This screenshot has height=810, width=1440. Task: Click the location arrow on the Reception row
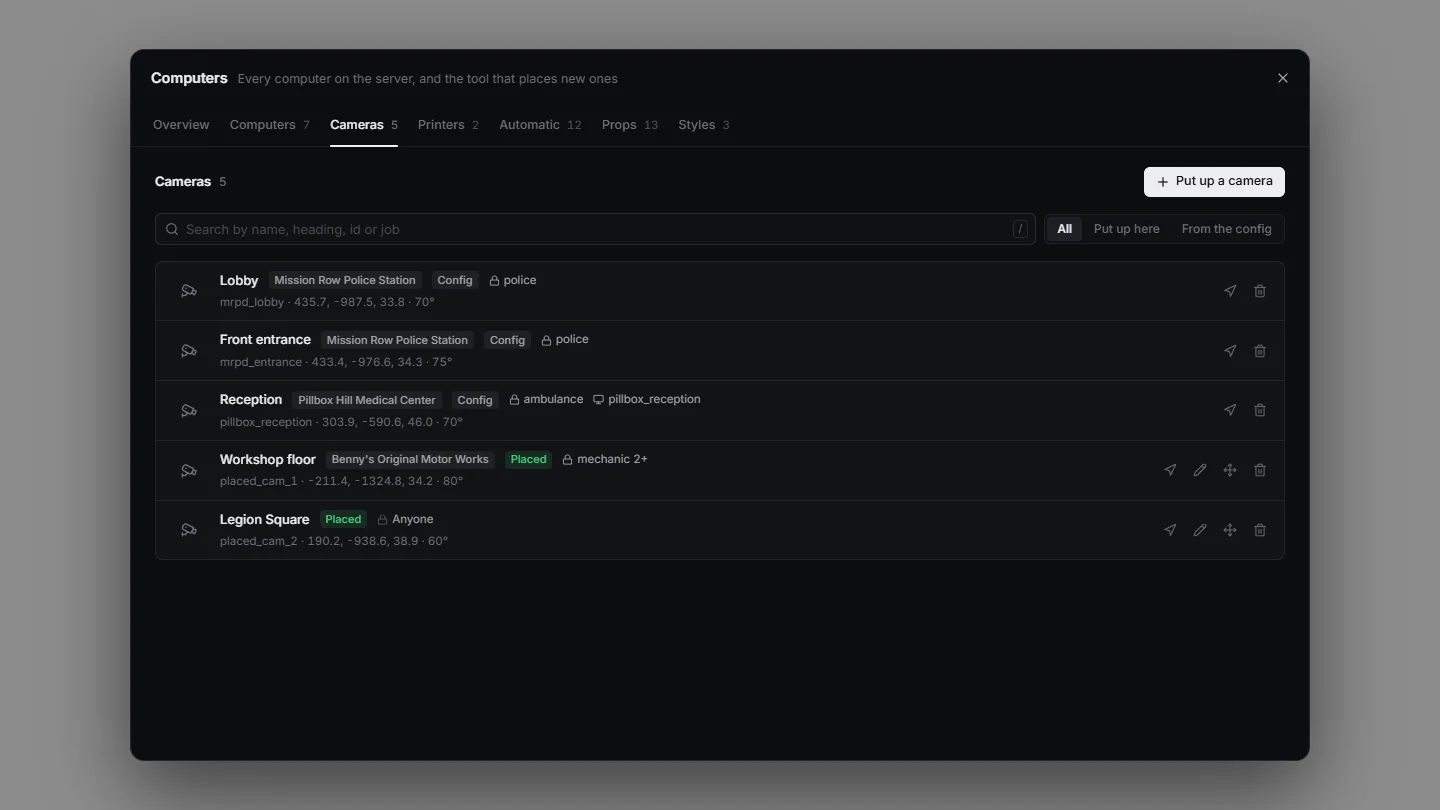[x=1230, y=410]
